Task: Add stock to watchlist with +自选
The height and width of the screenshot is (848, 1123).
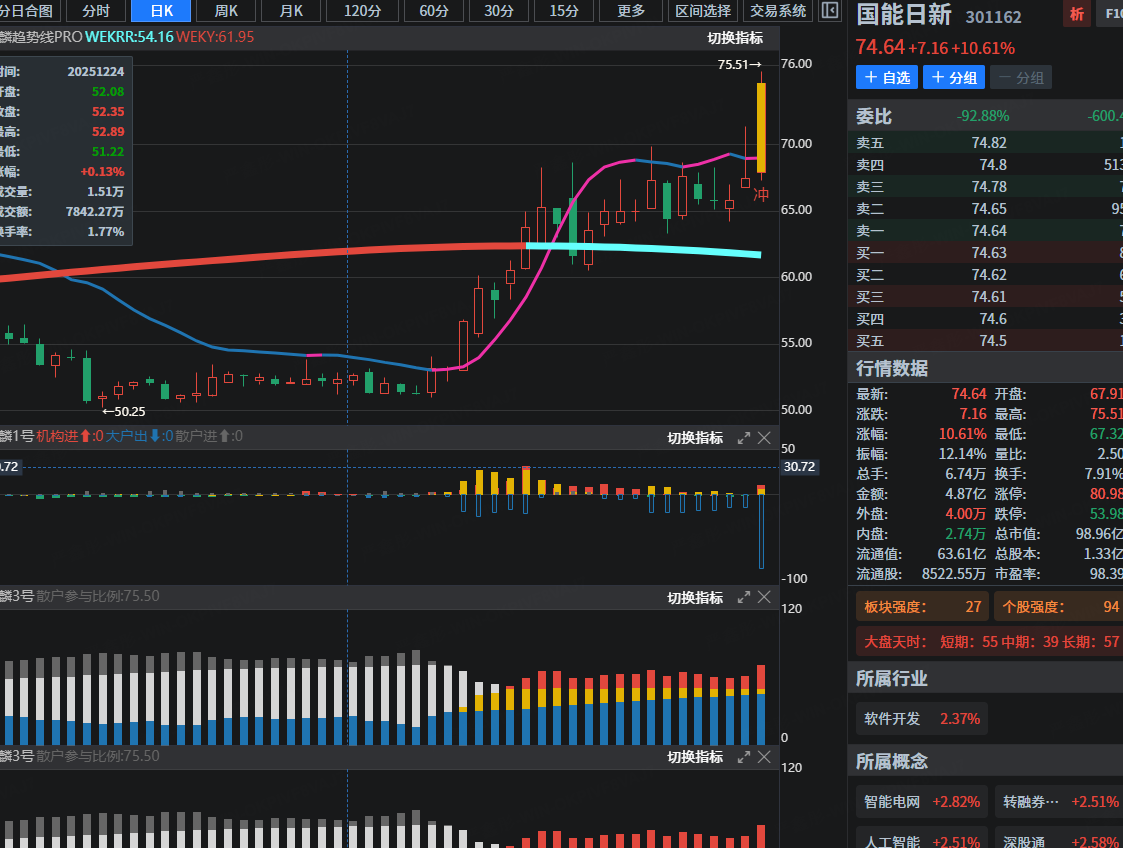Action: 886,77
